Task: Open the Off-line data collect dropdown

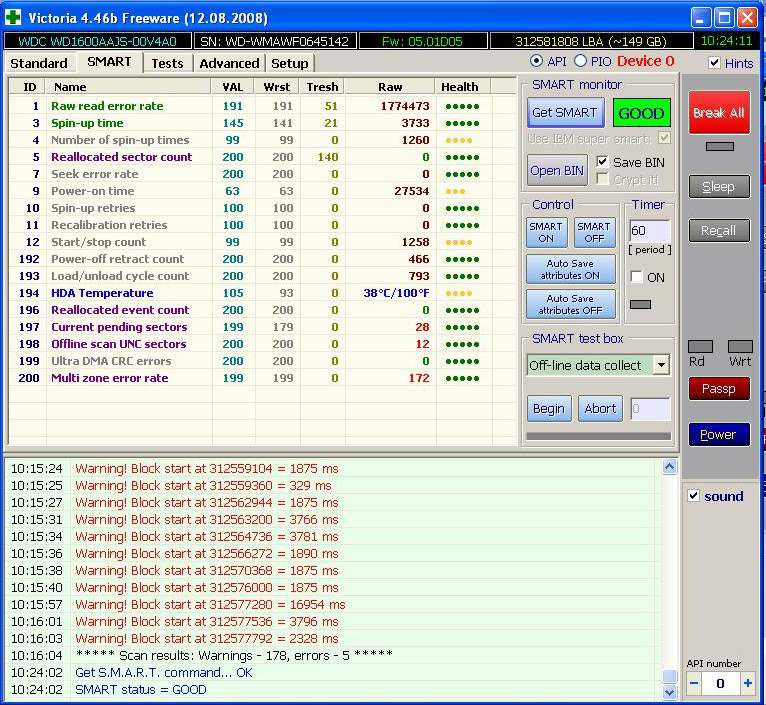Action: point(661,365)
